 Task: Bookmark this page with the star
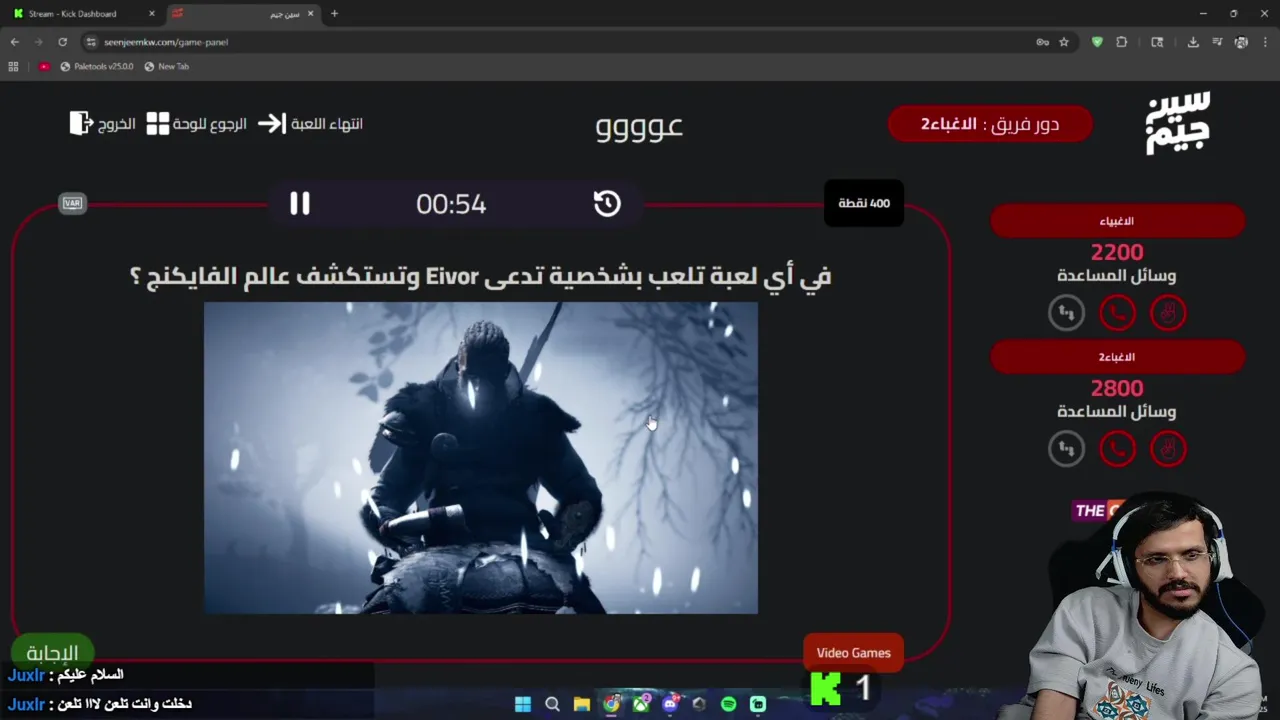[x=1064, y=42]
